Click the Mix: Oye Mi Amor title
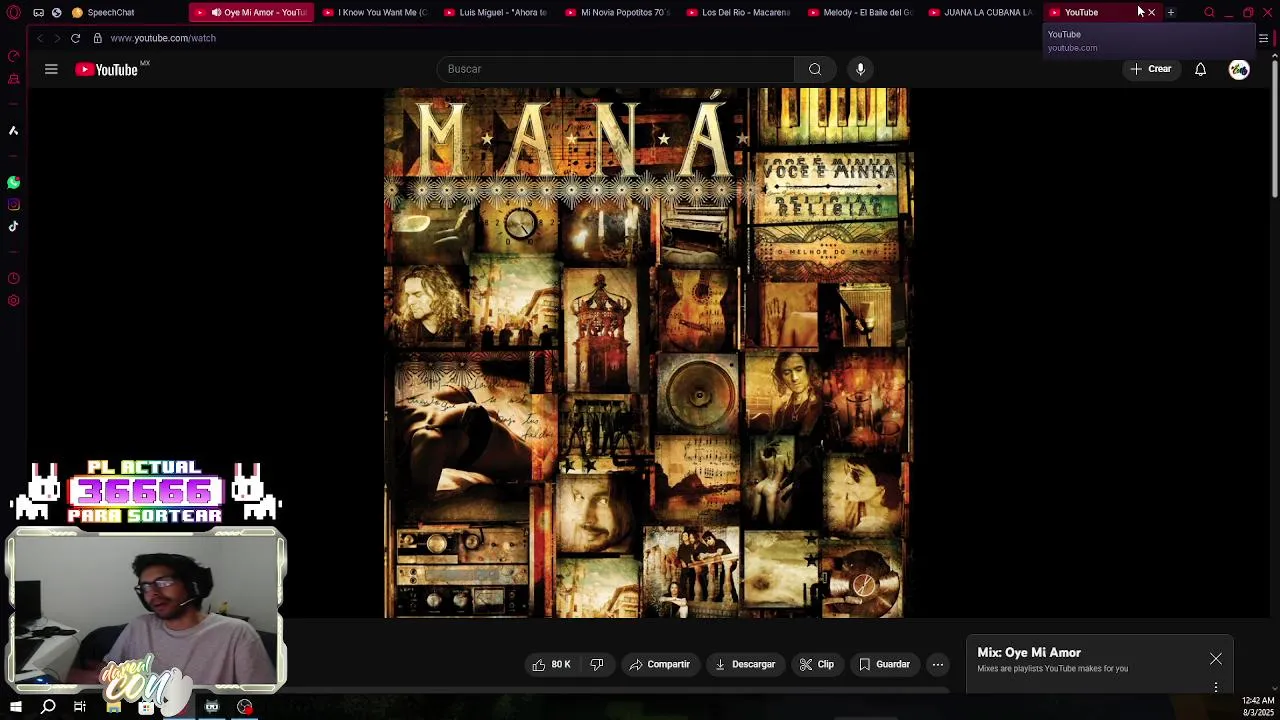 click(x=1029, y=652)
